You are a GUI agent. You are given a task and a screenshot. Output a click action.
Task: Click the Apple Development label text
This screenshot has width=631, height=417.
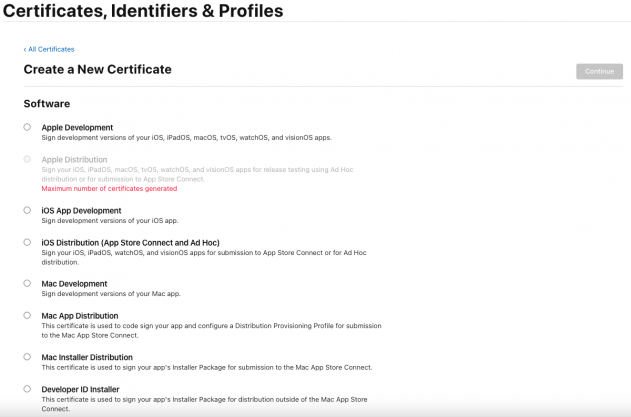(x=77, y=127)
